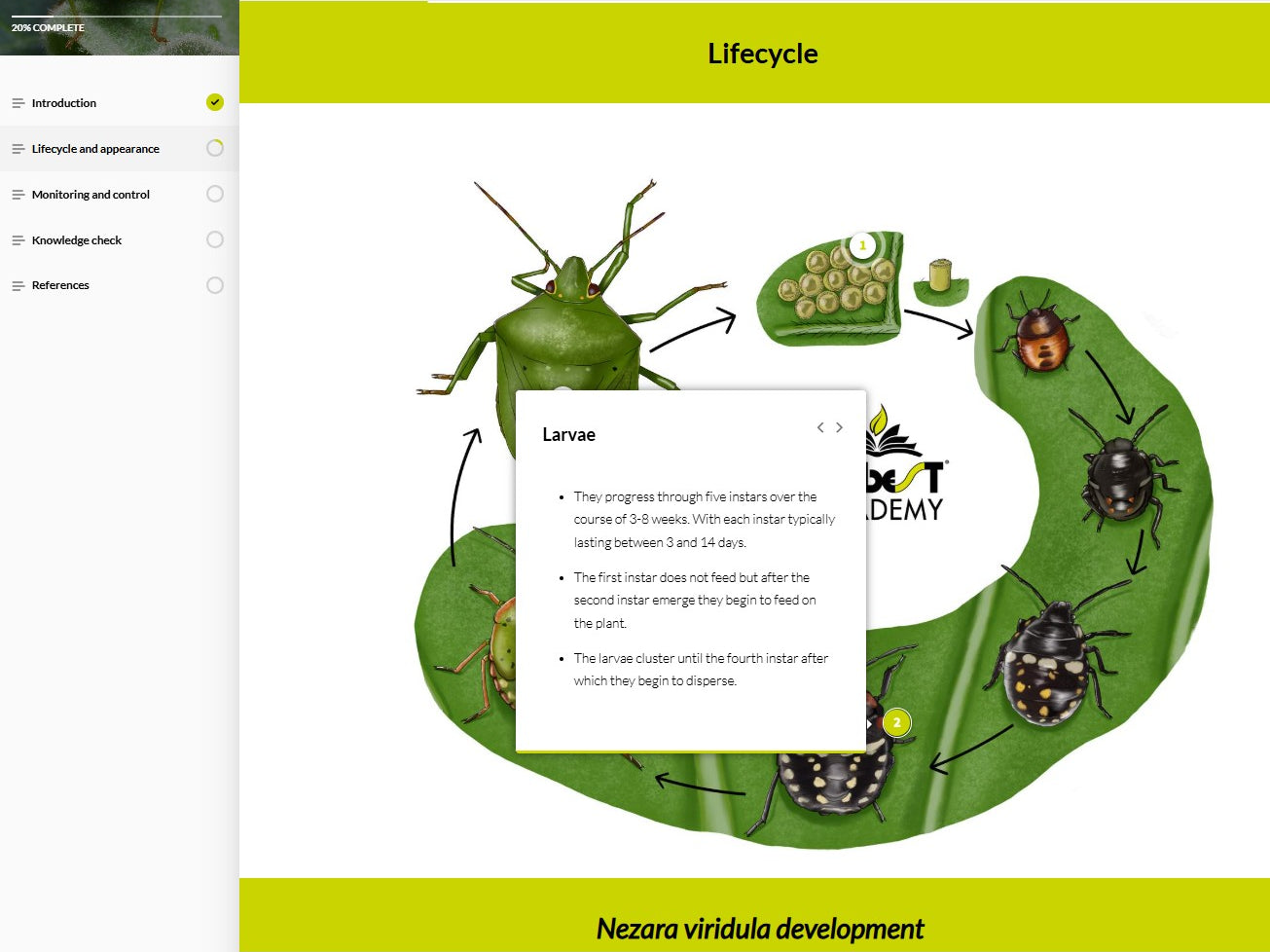
Task: Click the 20% complete progress bar
Action: click(116, 17)
